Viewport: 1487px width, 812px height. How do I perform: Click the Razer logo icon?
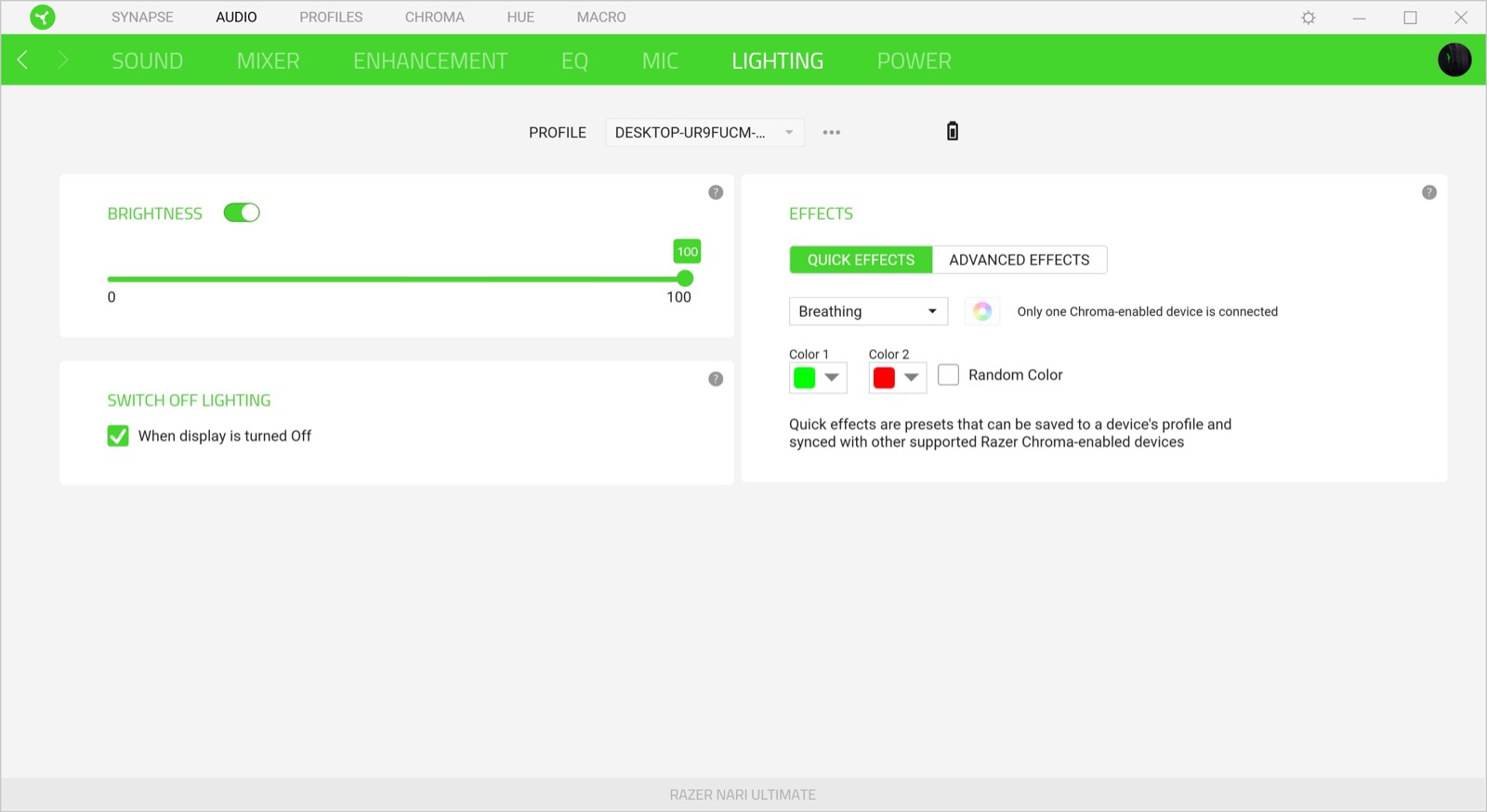click(43, 17)
